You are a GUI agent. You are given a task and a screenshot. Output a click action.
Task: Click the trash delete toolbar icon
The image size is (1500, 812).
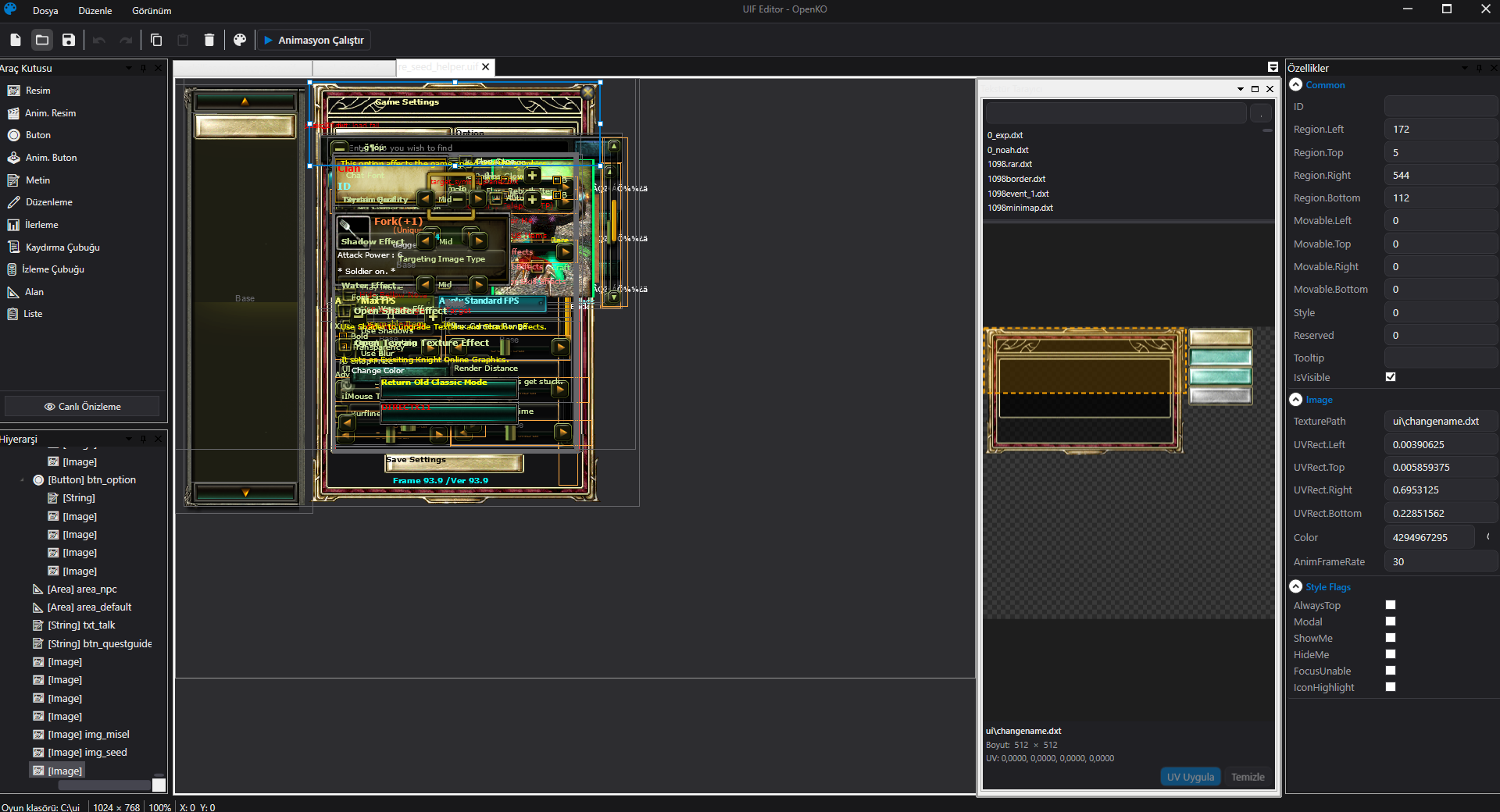point(209,40)
